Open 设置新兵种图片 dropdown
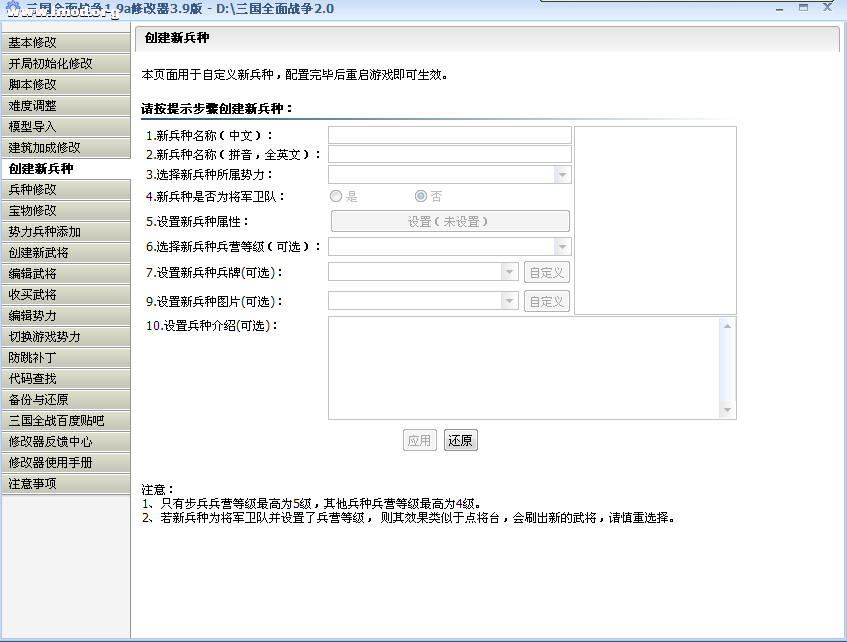 (x=510, y=301)
